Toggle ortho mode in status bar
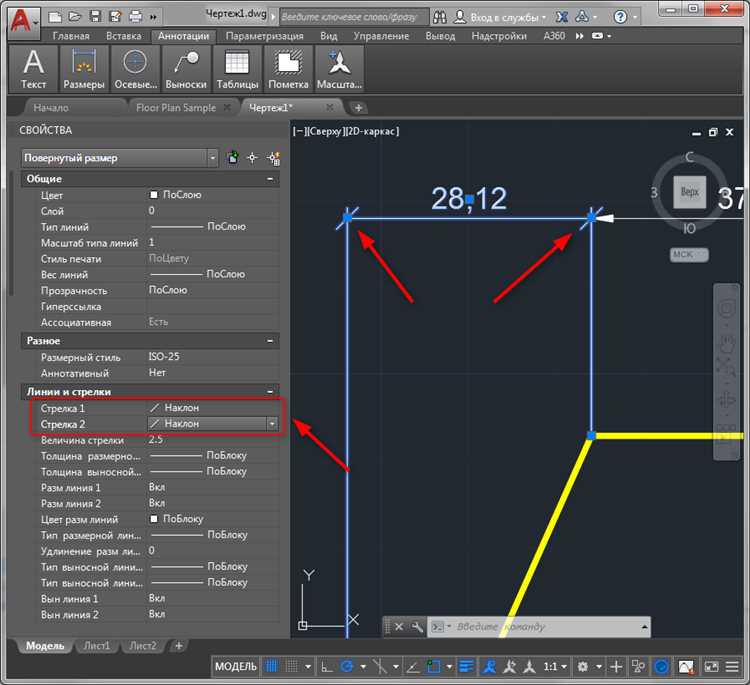750x685 pixels. (x=327, y=666)
